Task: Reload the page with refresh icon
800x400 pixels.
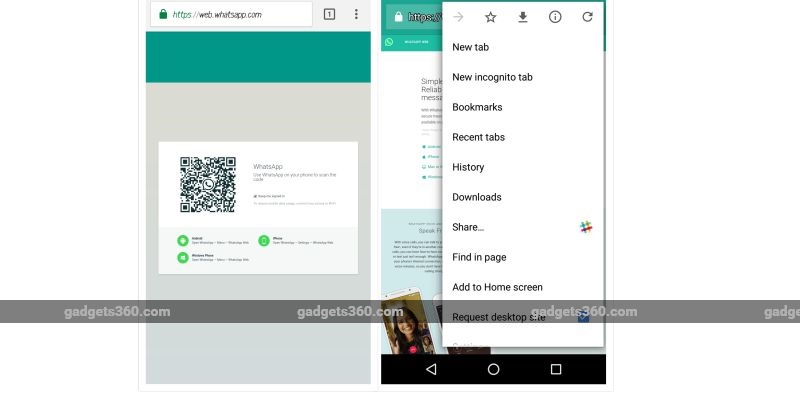Action: pos(587,17)
